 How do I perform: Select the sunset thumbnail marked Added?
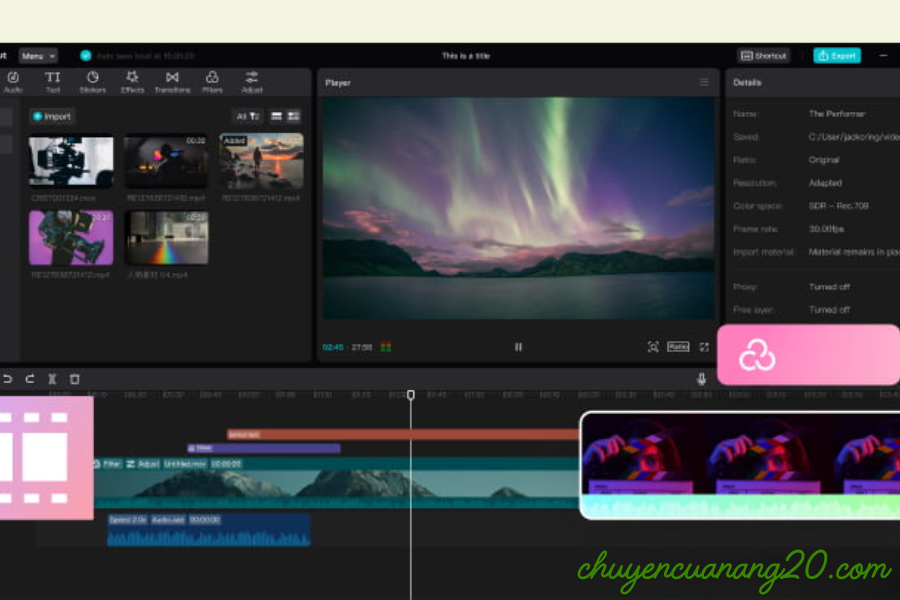pos(261,161)
